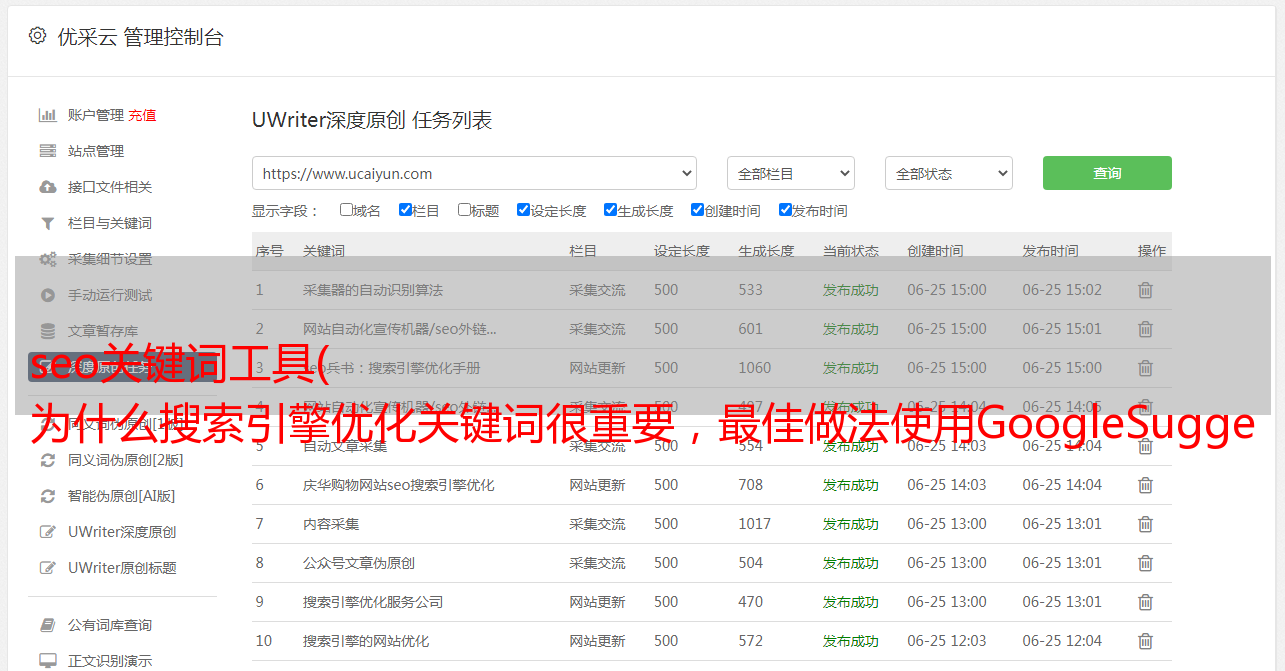Screen dimensions: 1285x671
Task: Open 接口文件相关 sidebar item
Action: [110, 187]
